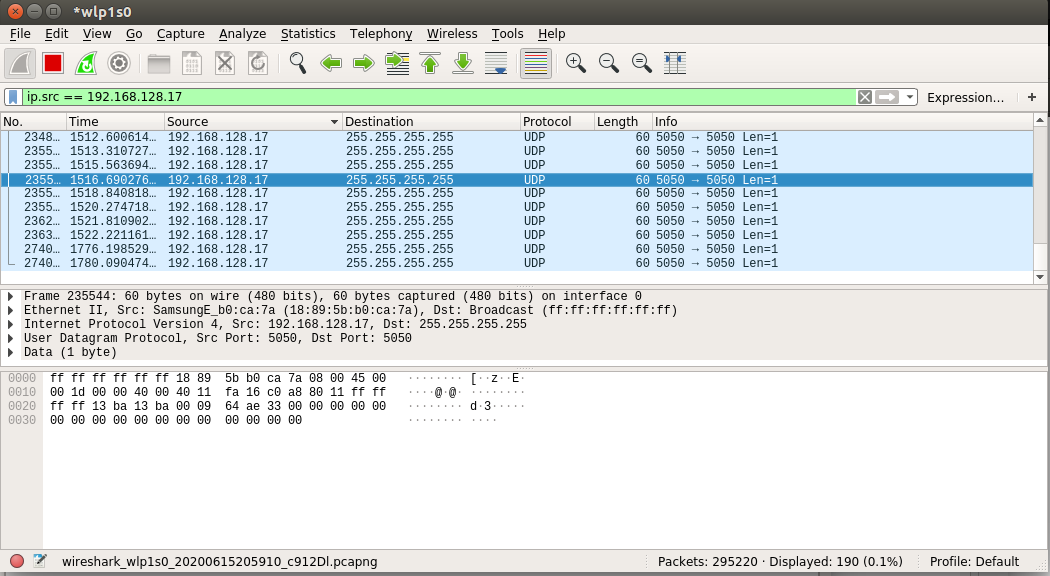Open the Statistics menu

tap(307, 34)
